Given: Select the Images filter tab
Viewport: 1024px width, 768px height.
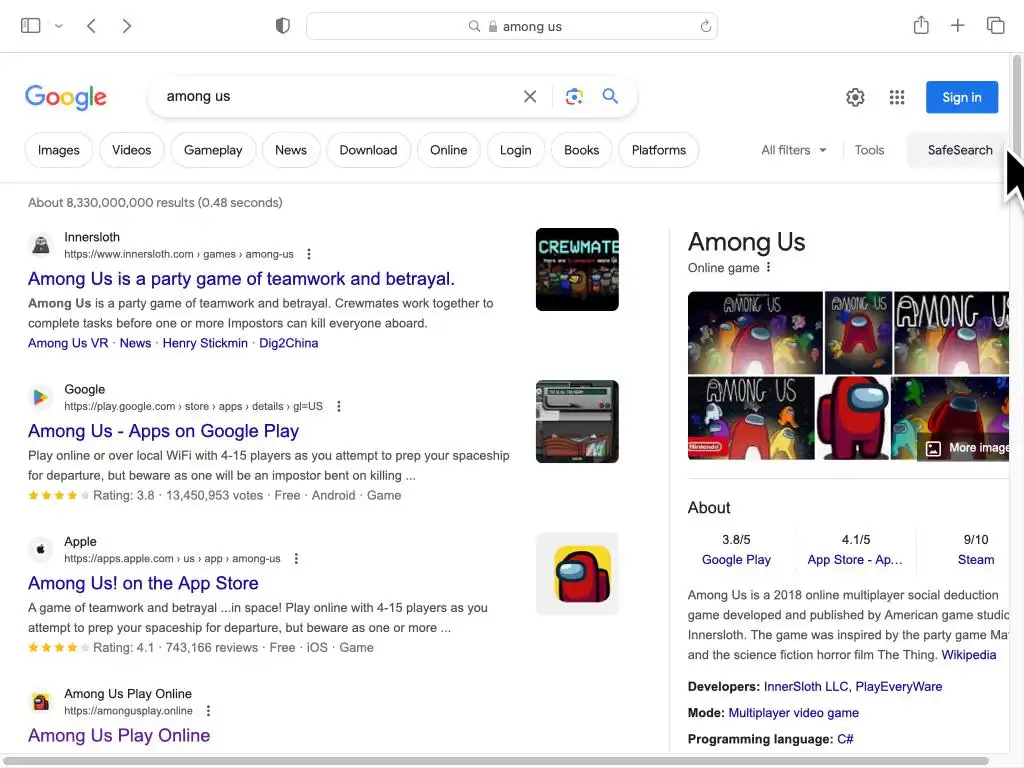Looking at the screenshot, I should (x=59, y=150).
